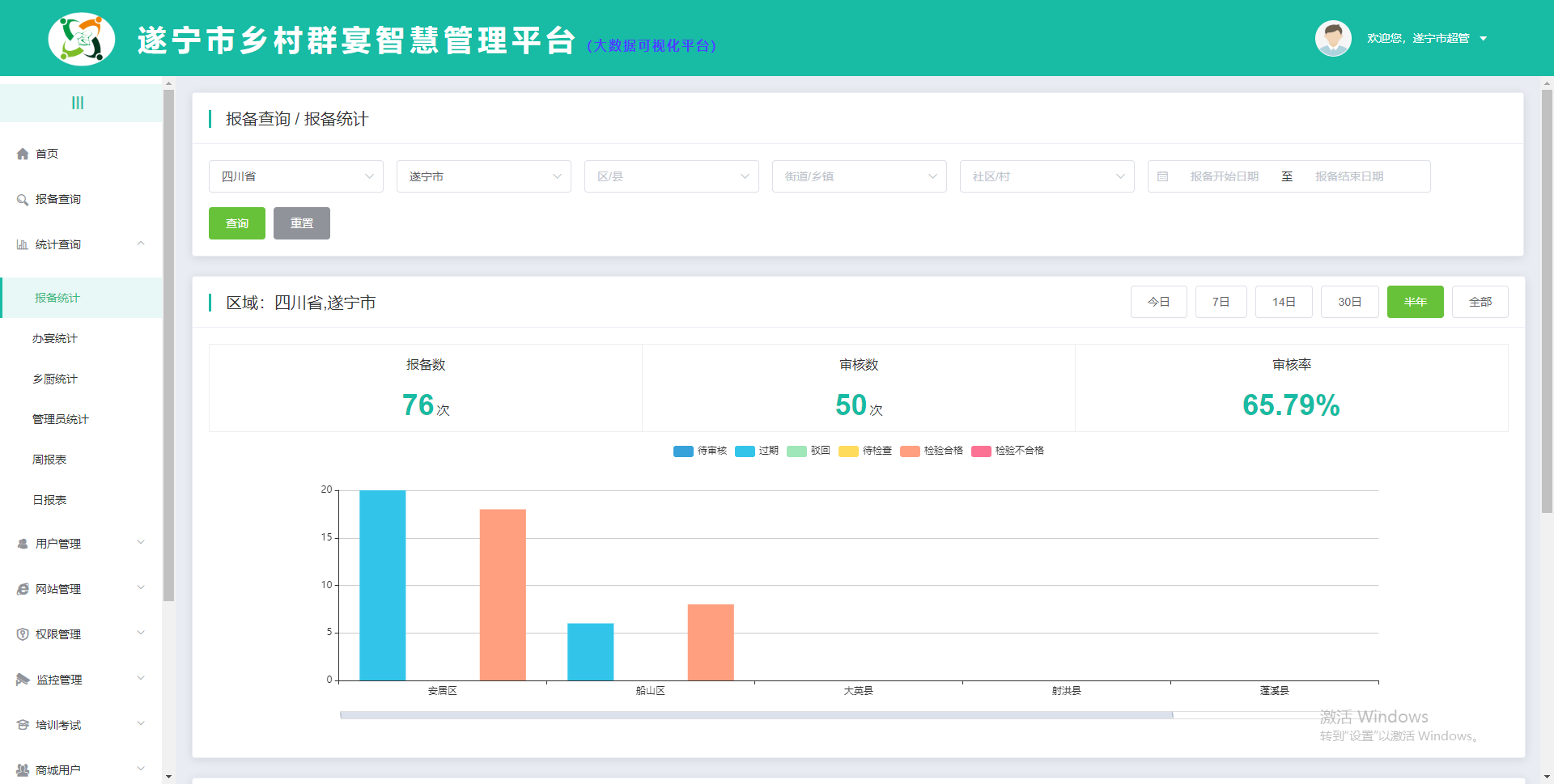This screenshot has height=784, width=1554.
Task: Open the 街道/乡镇 dropdown
Action: pyautogui.click(x=859, y=176)
